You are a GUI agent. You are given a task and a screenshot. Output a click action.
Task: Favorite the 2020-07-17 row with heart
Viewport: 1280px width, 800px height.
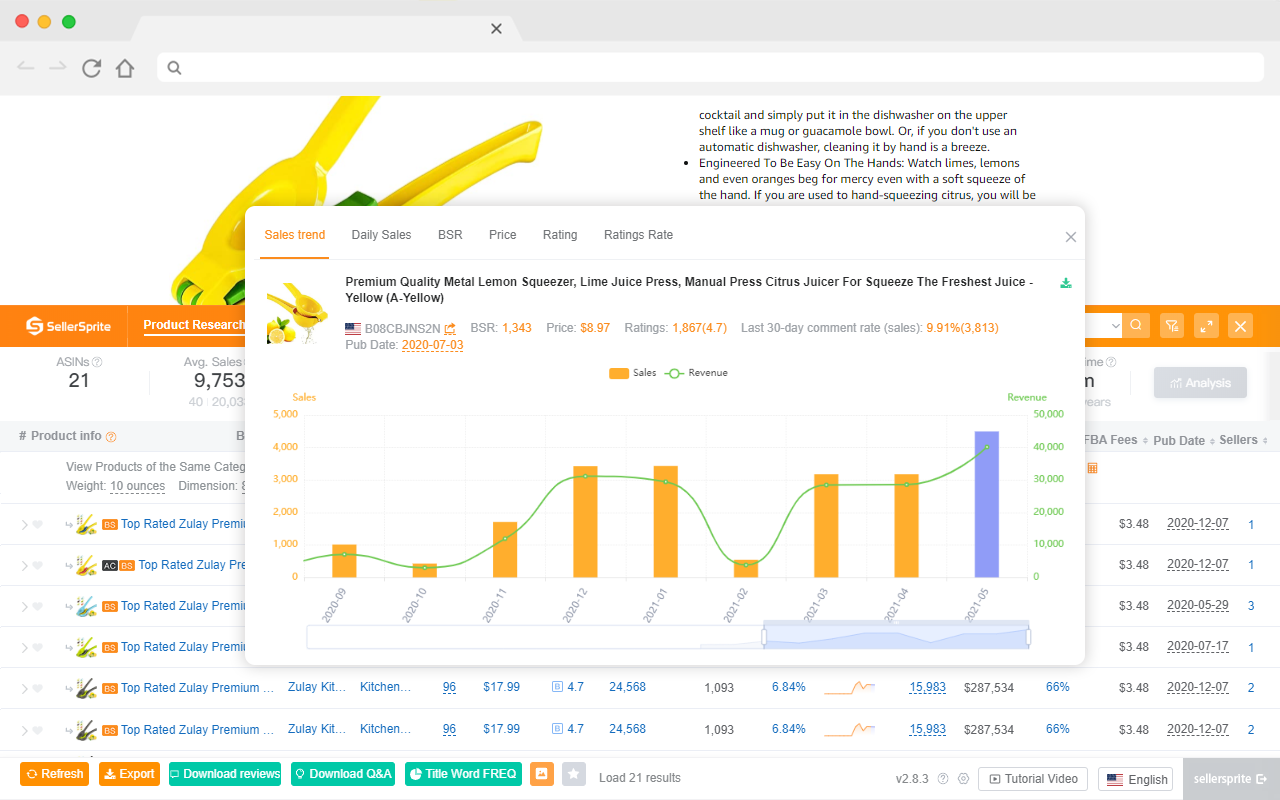pos(38,648)
